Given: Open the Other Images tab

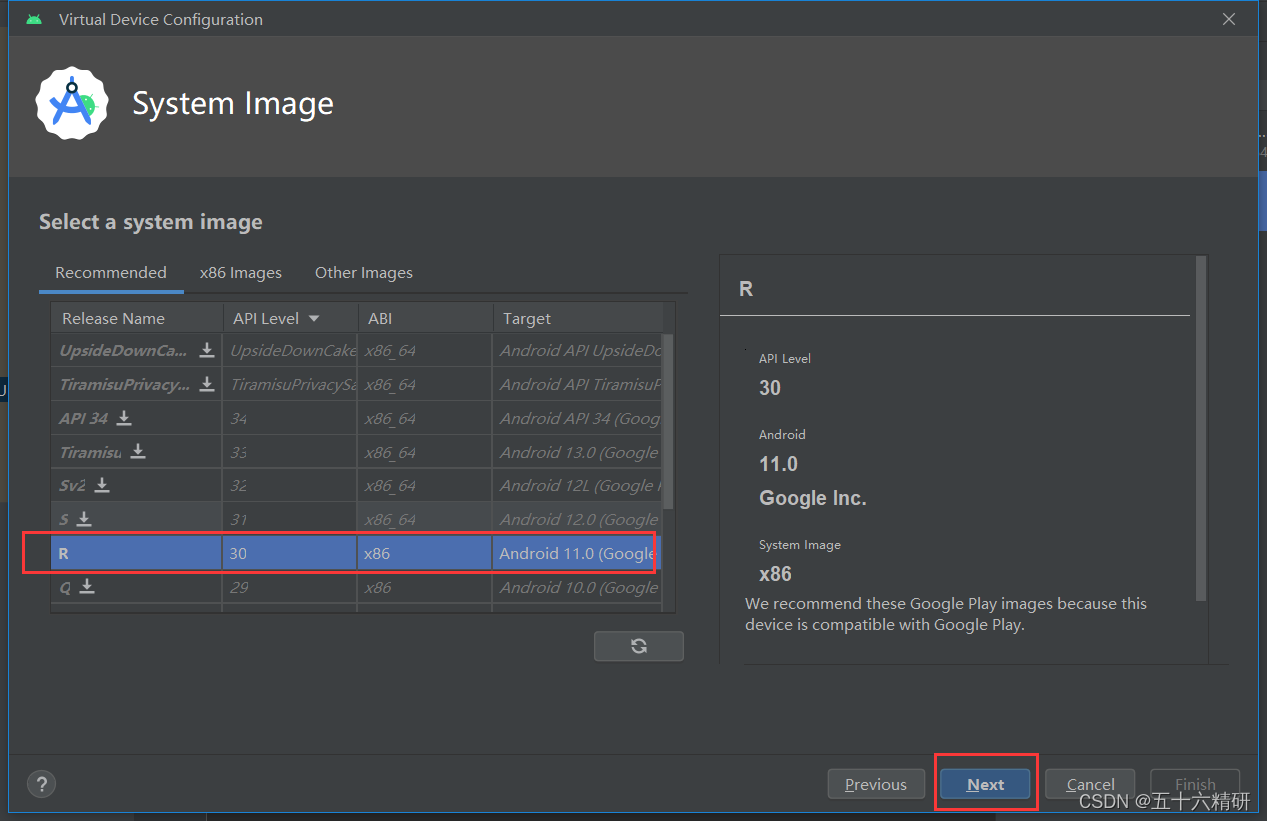Looking at the screenshot, I should tap(364, 272).
